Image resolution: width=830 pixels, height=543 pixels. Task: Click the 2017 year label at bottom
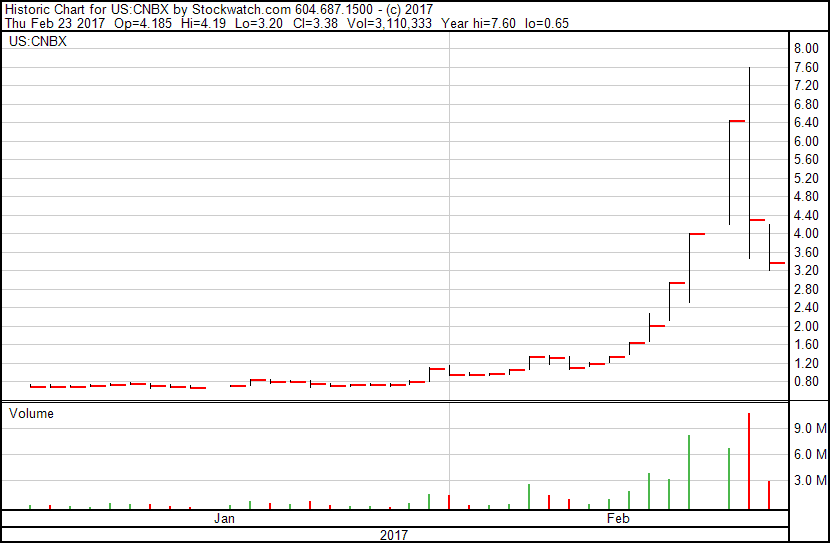click(x=394, y=535)
